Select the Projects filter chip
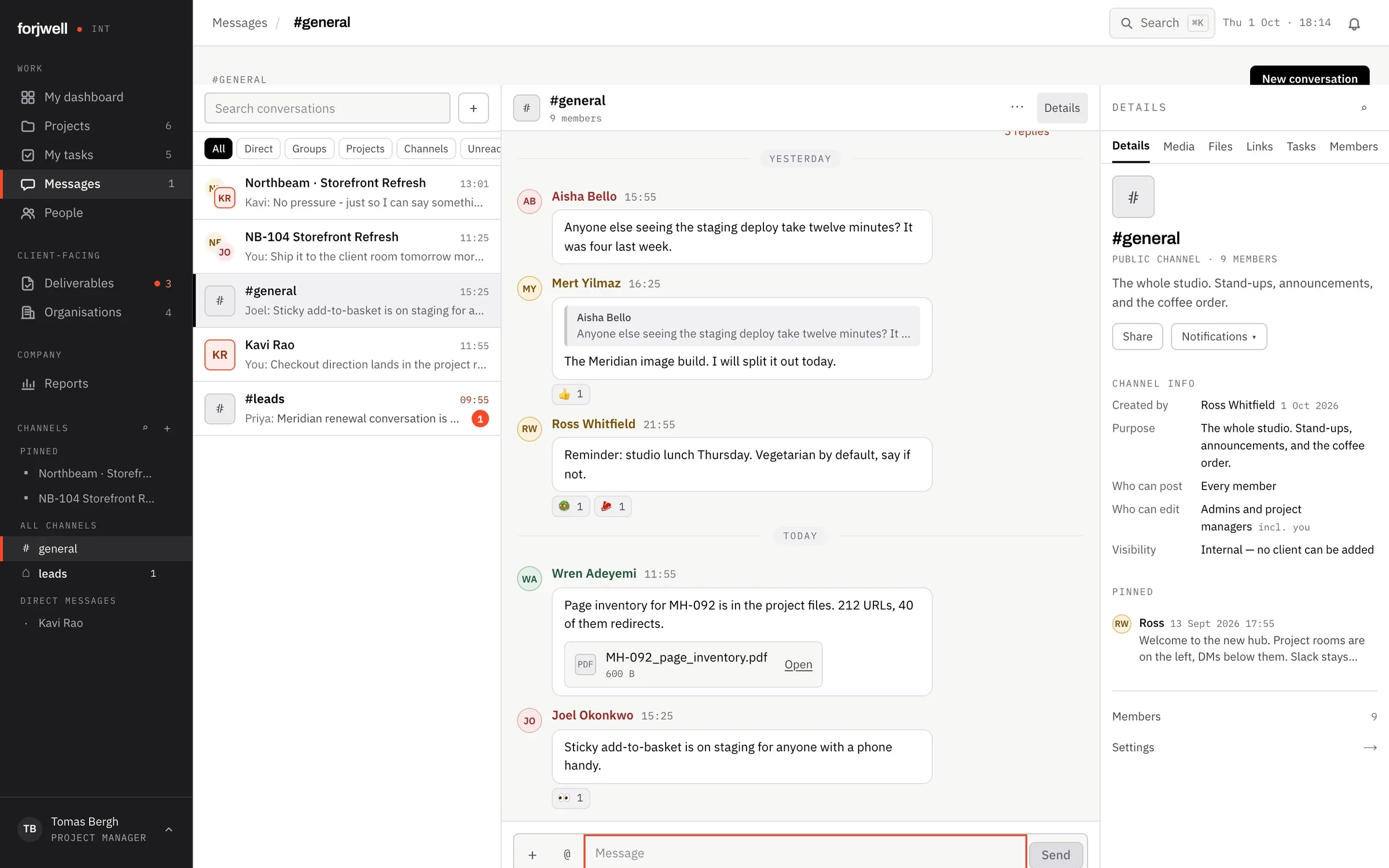Image resolution: width=1389 pixels, height=868 pixels. (x=365, y=149)
